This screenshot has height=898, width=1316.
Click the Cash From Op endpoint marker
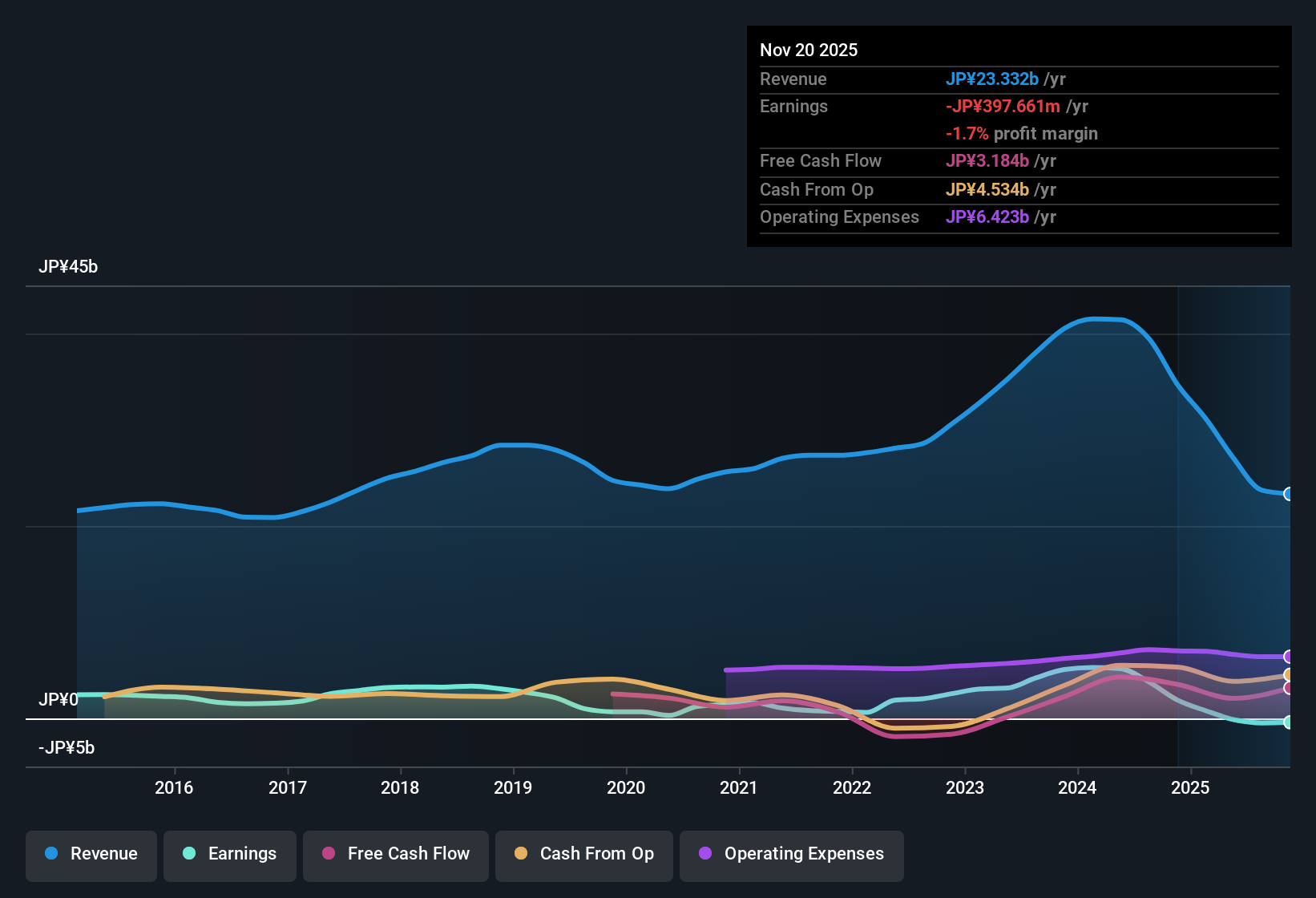coord(1288,676)
